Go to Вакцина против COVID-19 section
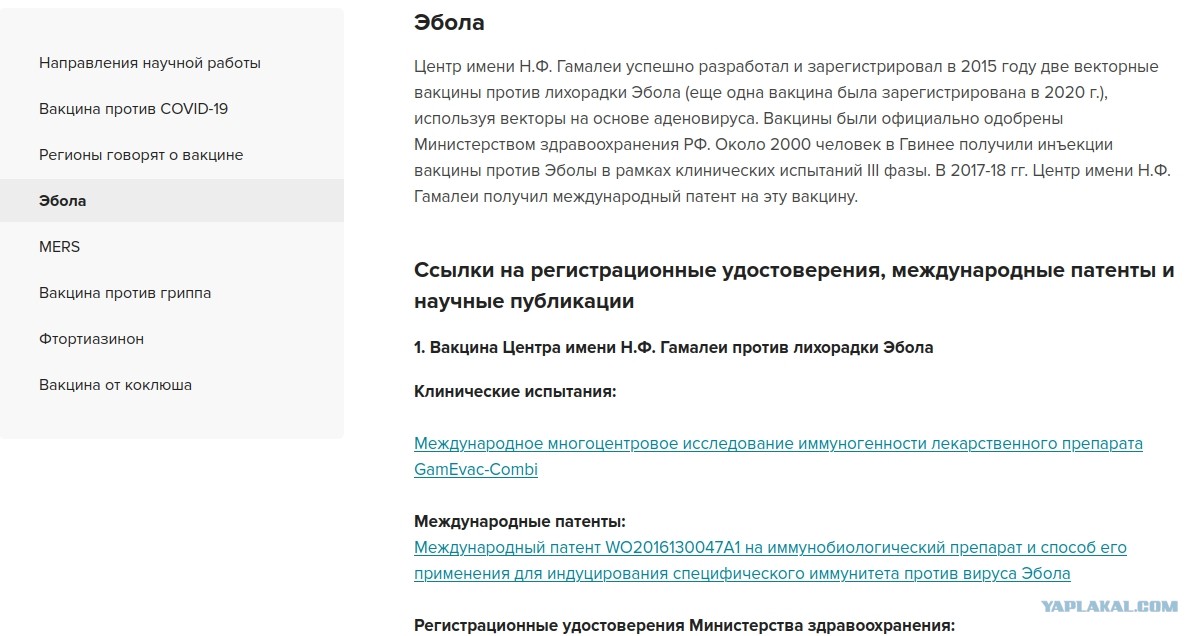The image size is (1204, 636). coord(133,109)
